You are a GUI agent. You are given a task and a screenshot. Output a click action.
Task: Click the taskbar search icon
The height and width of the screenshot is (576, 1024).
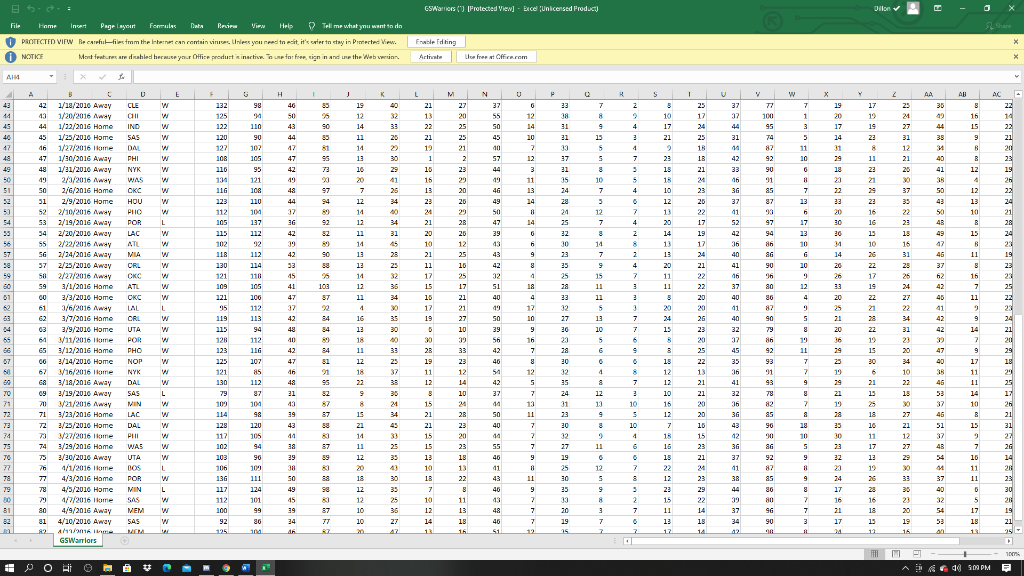29,568
